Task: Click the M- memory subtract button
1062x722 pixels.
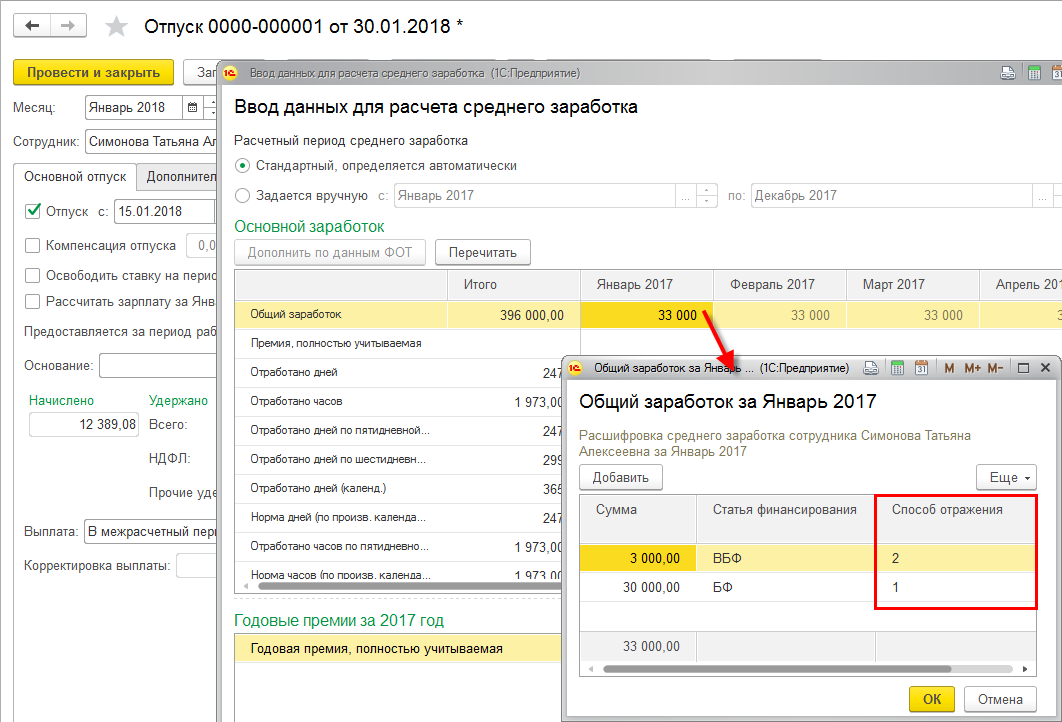Action: pos(995,368)
